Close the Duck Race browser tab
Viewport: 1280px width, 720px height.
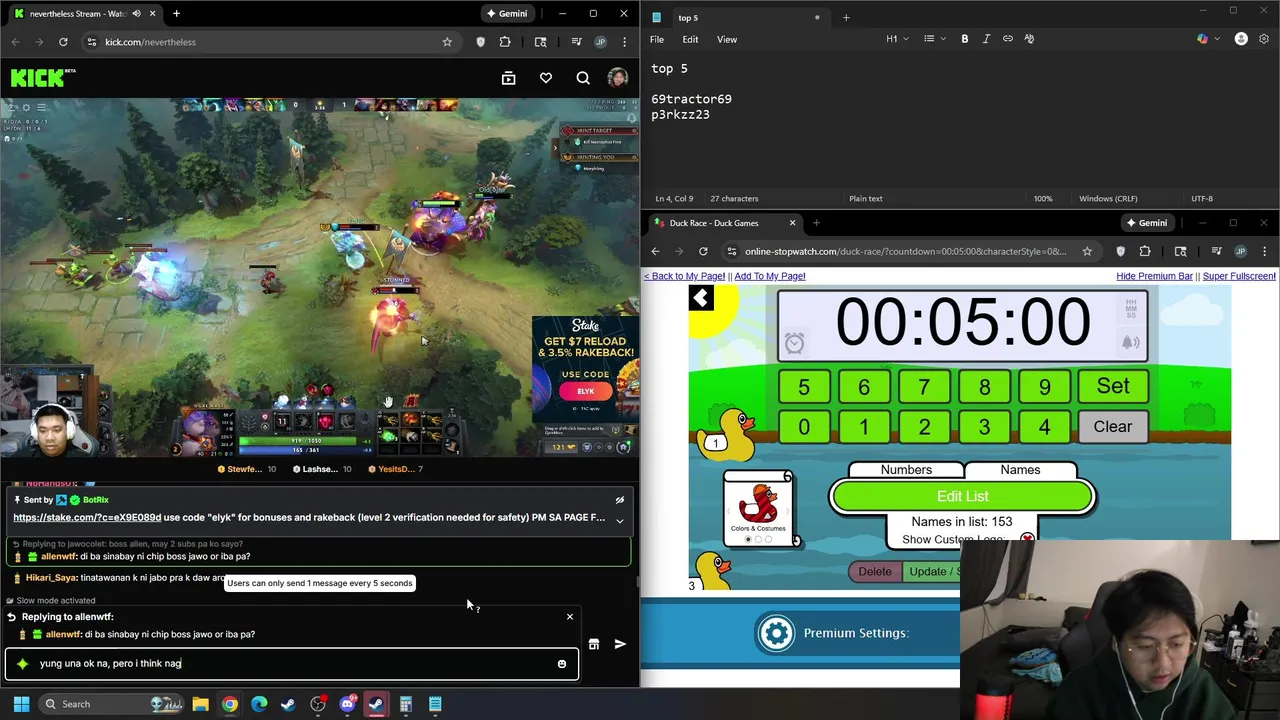coord(792,223)
